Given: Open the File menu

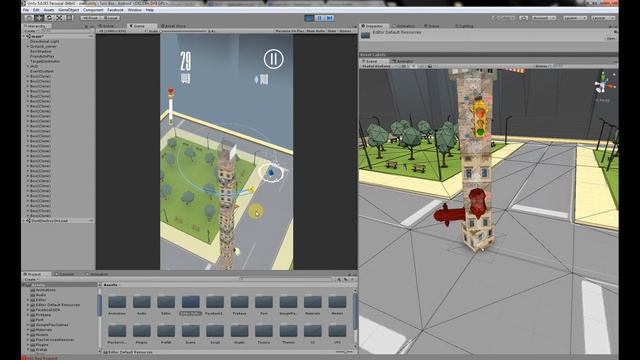Looking at the screenshot, I should point(26,10).
